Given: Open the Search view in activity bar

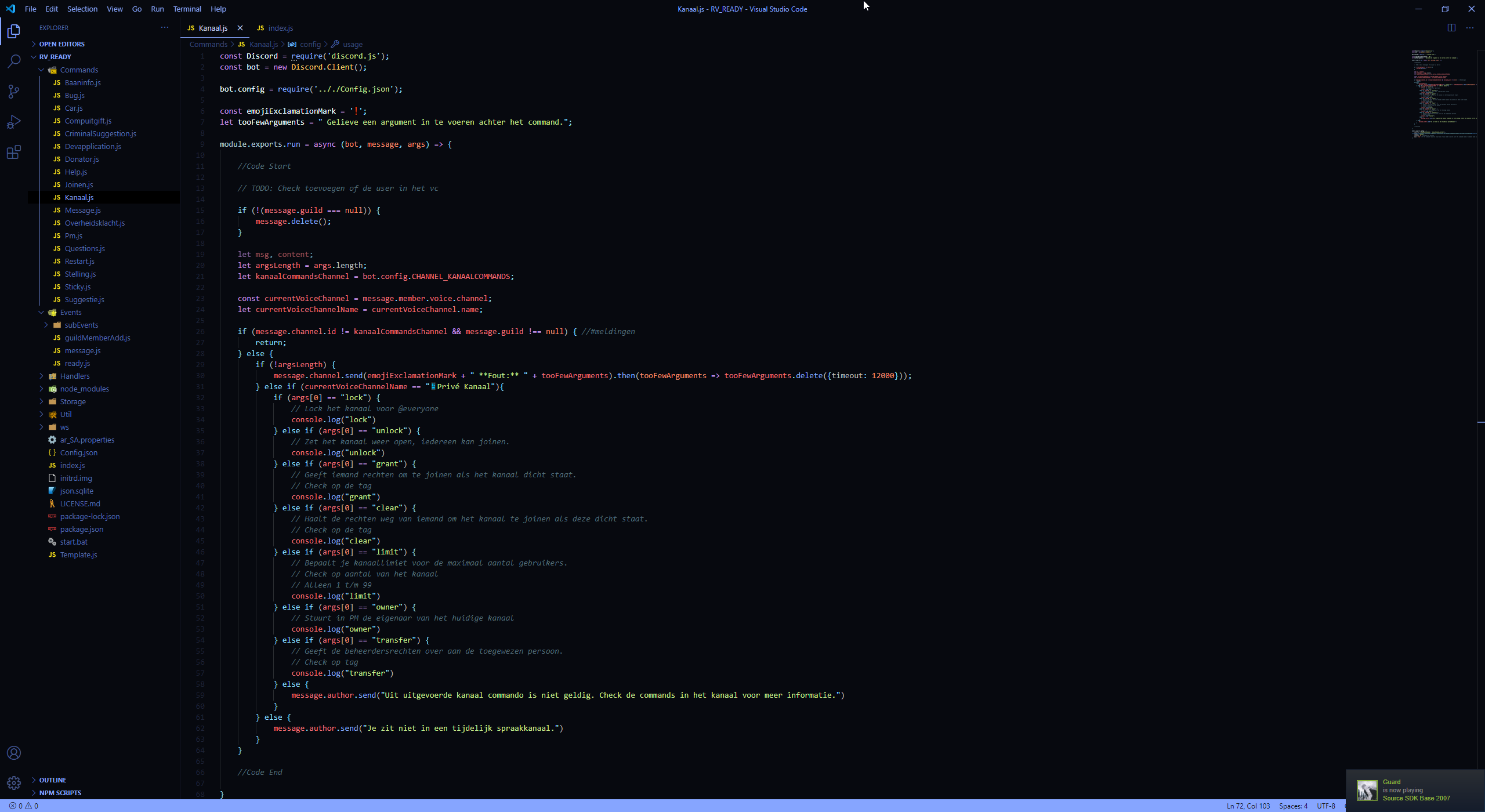Looking at the screenshot, I should (x=14, y=61).
